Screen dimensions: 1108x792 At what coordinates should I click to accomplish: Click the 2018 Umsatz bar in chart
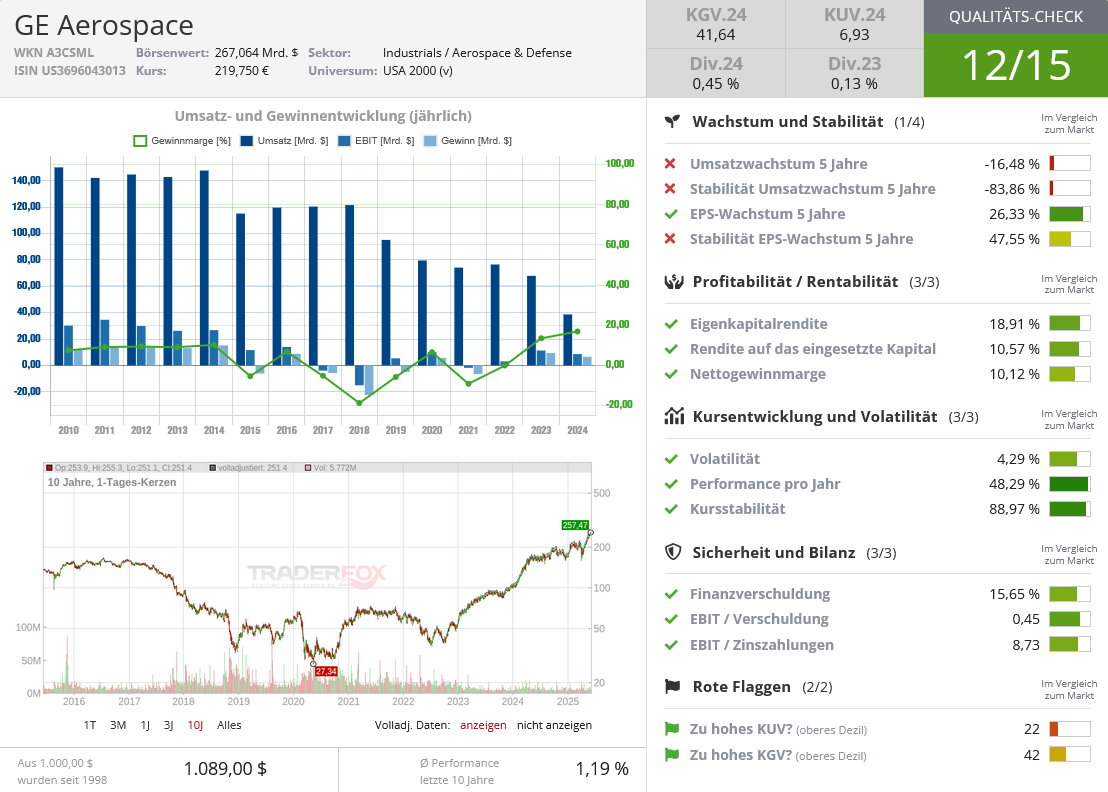point(350,285)
